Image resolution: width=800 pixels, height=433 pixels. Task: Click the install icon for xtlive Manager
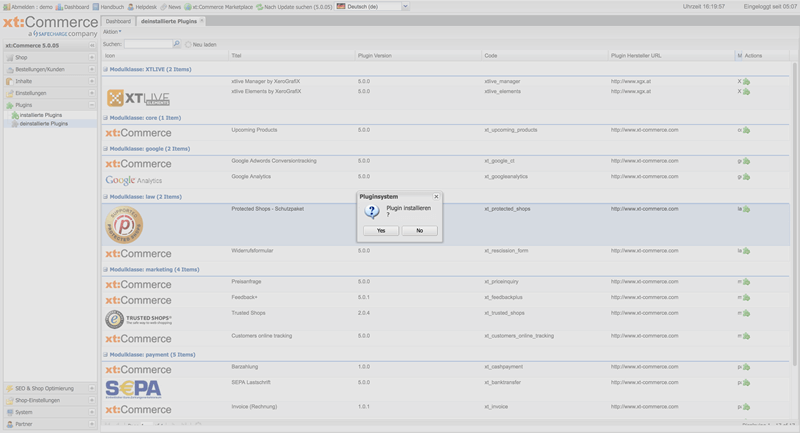pos(746,81)
